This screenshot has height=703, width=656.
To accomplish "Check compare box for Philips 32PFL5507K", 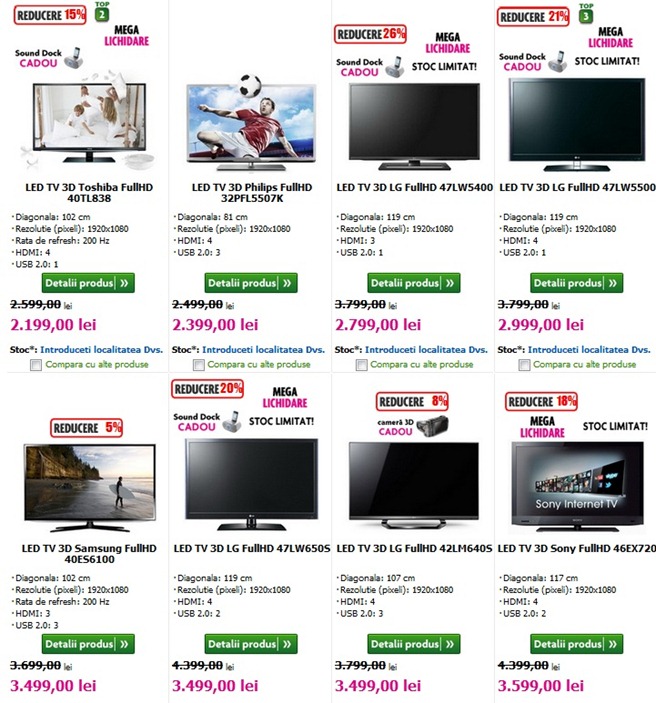I will pos(199,365).
